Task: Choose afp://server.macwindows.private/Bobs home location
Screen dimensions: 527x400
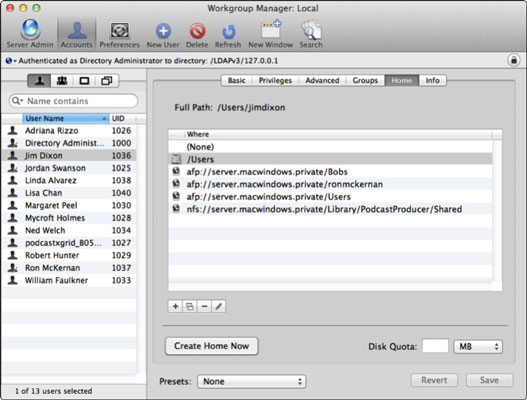Action: [330, 172]
